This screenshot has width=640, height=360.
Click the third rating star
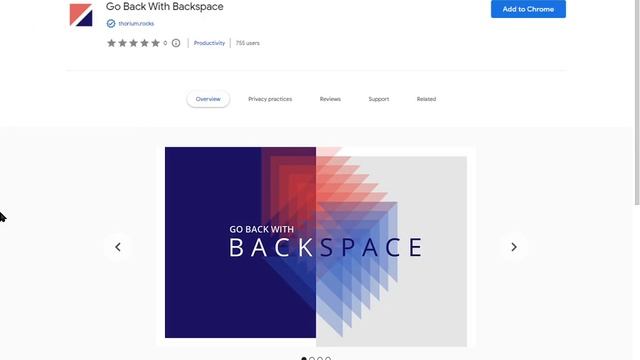tap(133, 43)
